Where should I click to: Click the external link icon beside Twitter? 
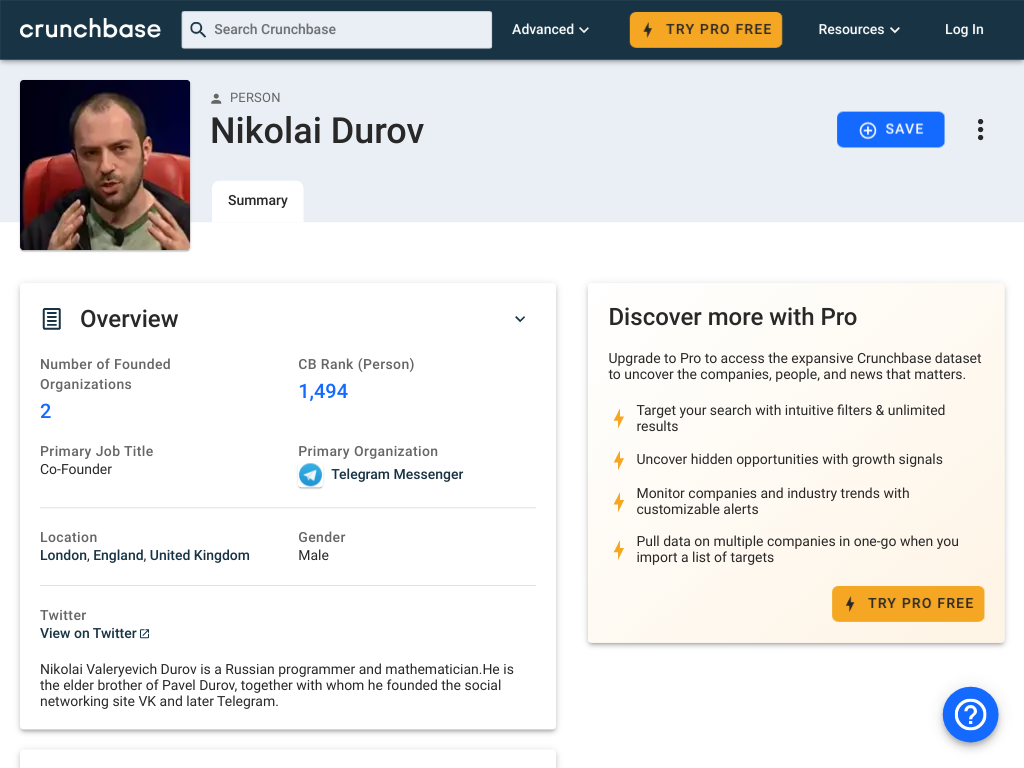coord(145,633)
